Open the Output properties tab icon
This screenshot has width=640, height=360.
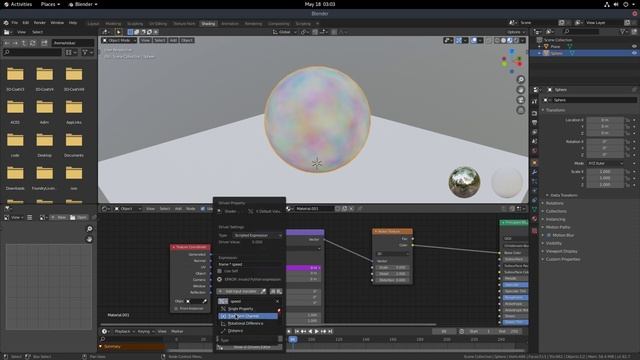[x=534, y=122]
